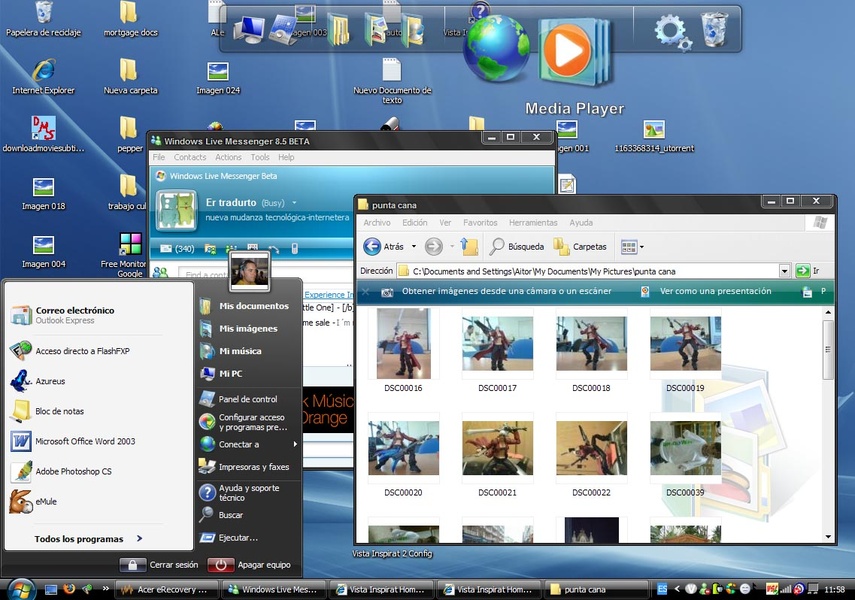Open Ejecutar... in Start menu

(x=228, y=538)
